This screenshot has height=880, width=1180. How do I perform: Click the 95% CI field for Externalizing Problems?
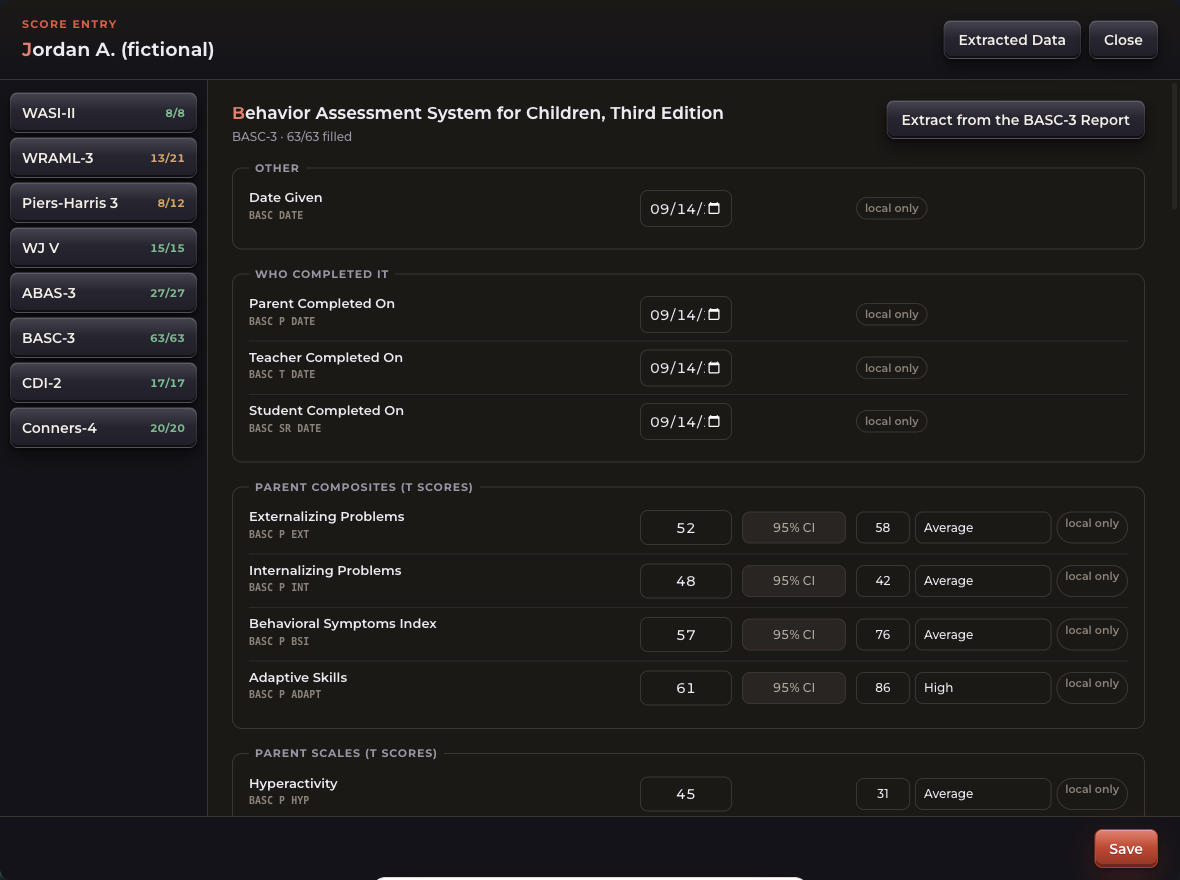tap(794, 528)
